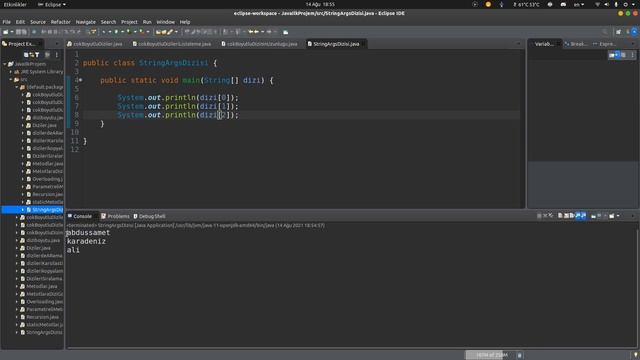
Task: Open the Refactor menu
Action: coord(61,22)
